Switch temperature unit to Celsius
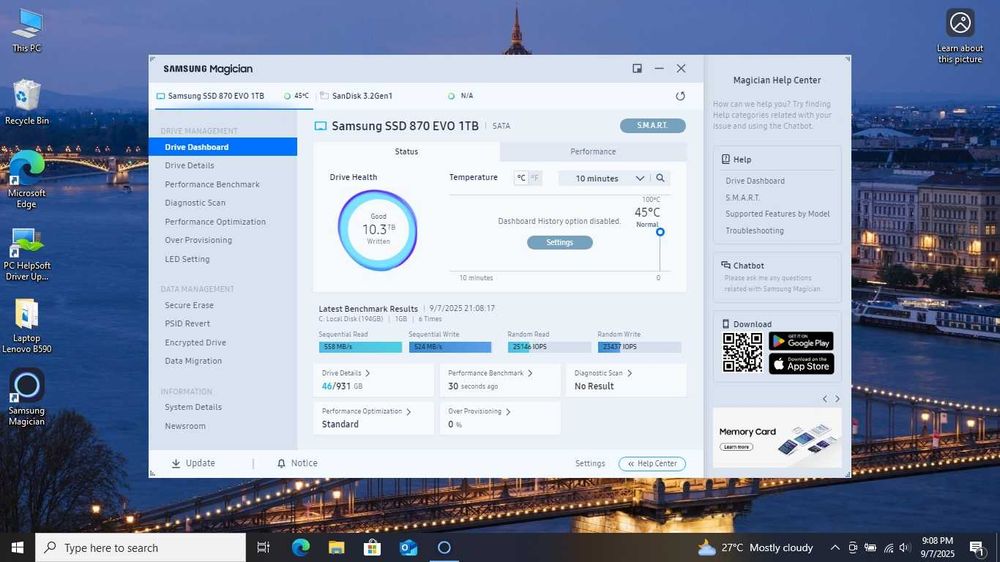 521,178
